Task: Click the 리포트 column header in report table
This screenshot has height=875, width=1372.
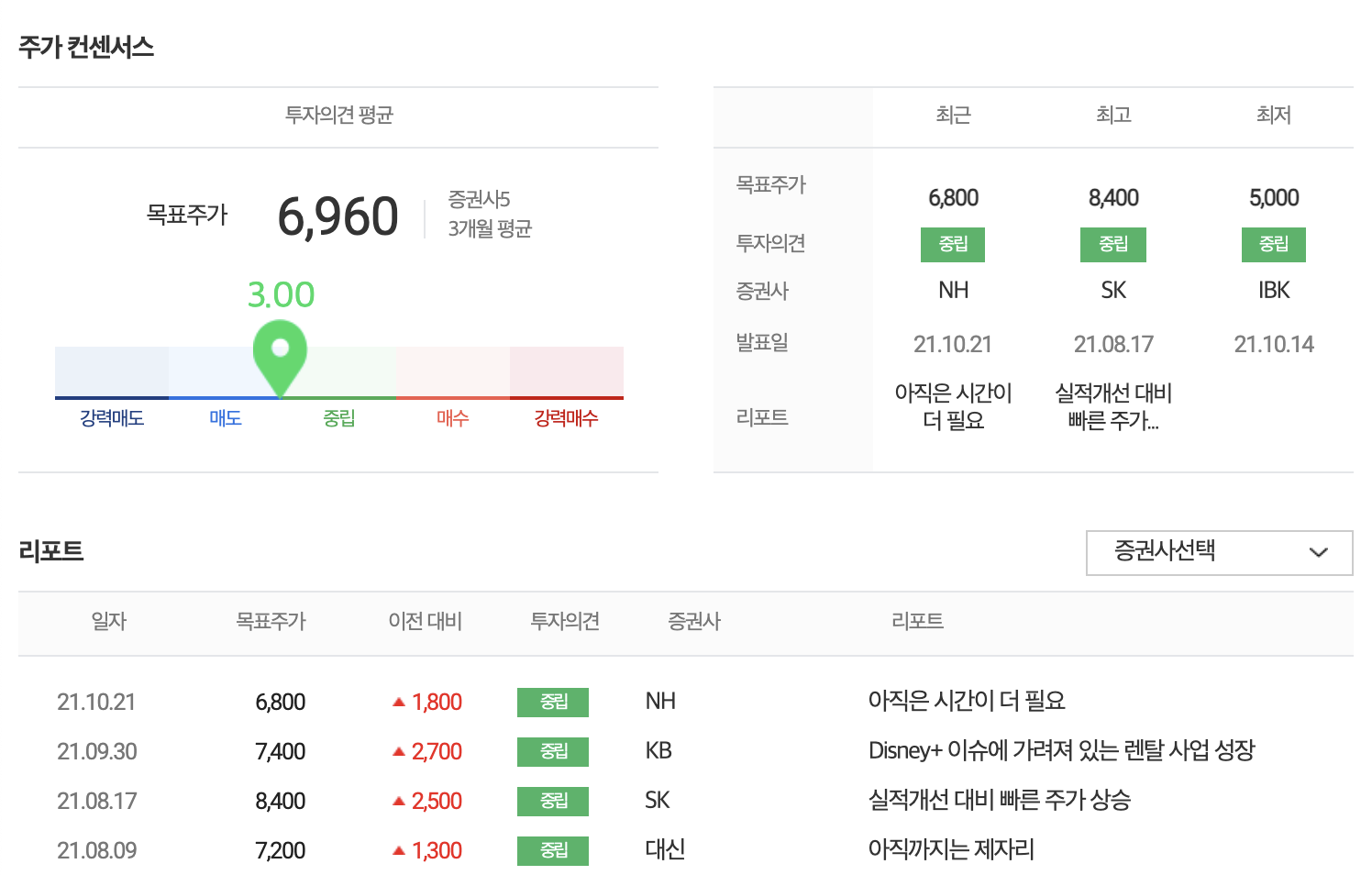Action: click(x=917, y=622)
